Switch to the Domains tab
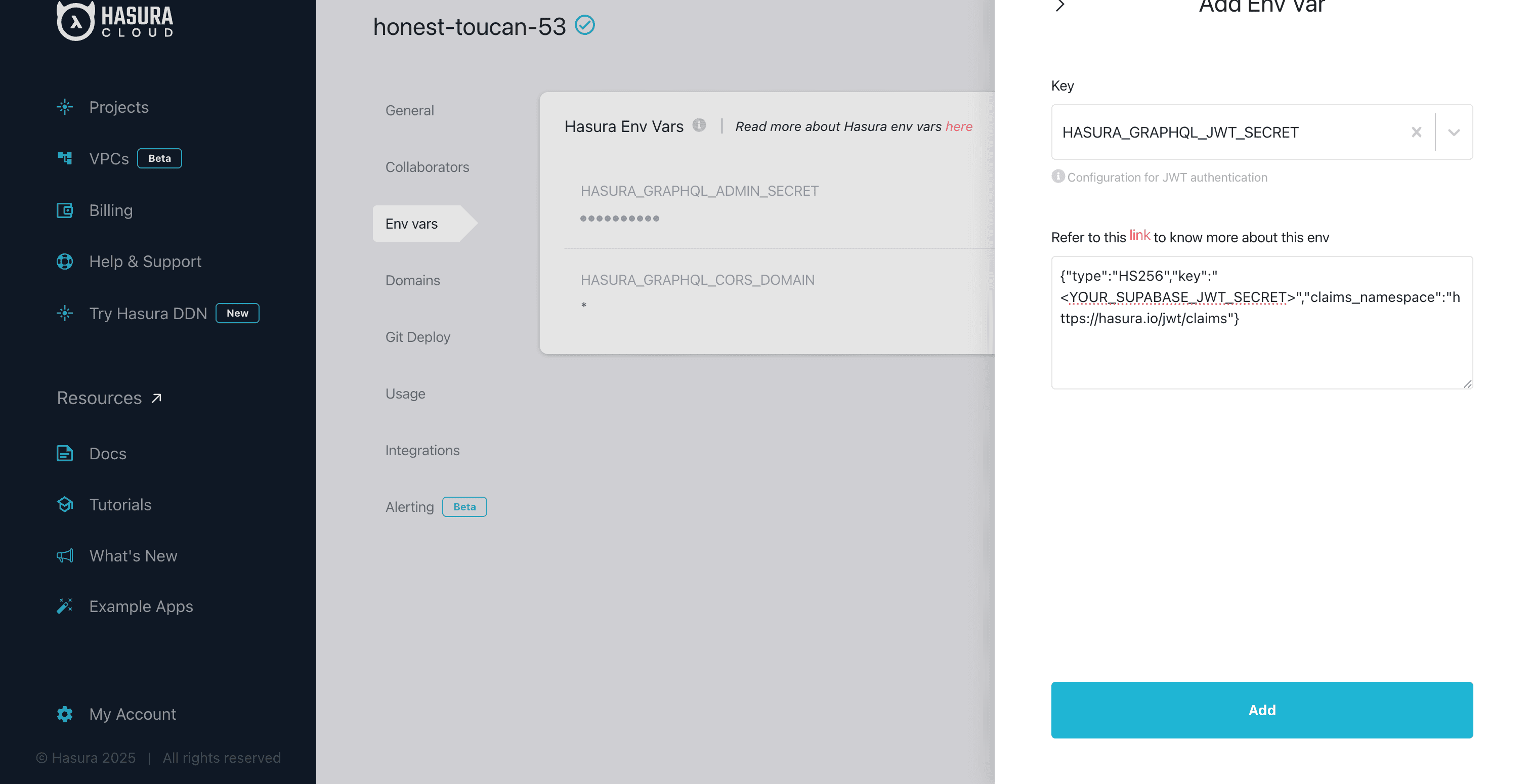The image size is (1530, 784). coord(412,280)
